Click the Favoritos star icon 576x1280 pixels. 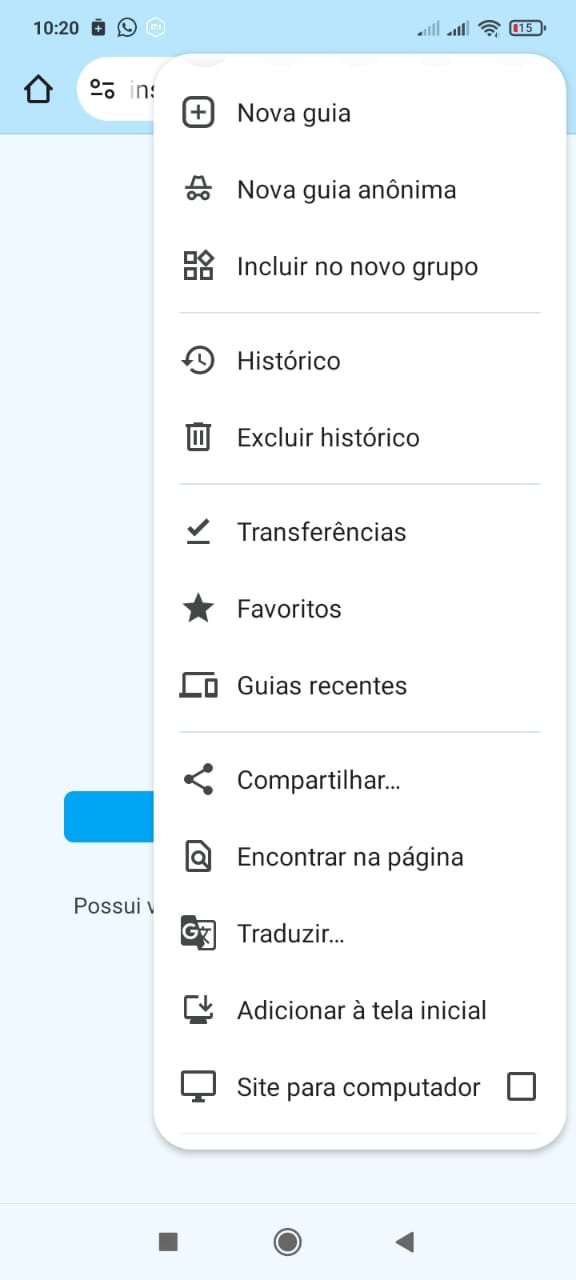click(199, 608)
